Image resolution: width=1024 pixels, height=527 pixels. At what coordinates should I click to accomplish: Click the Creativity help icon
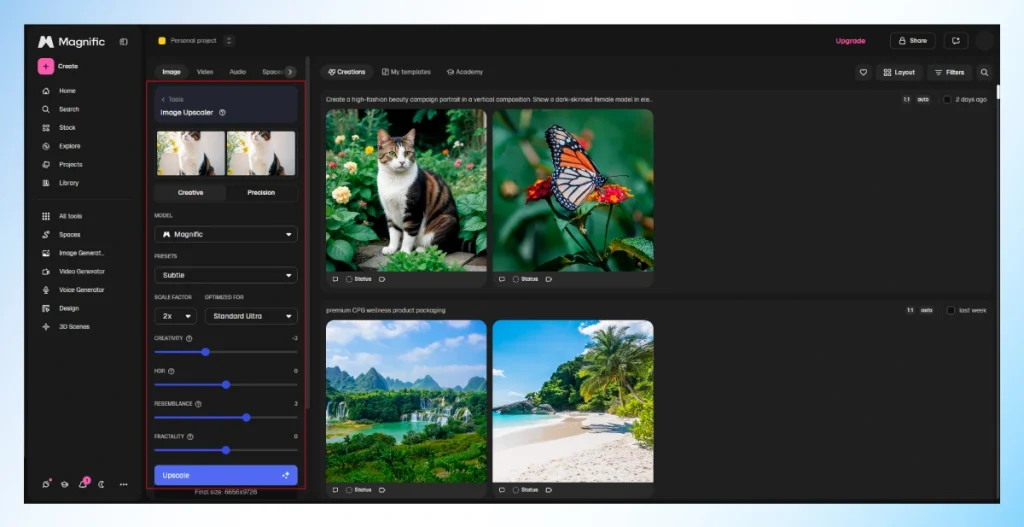[189, 338]
